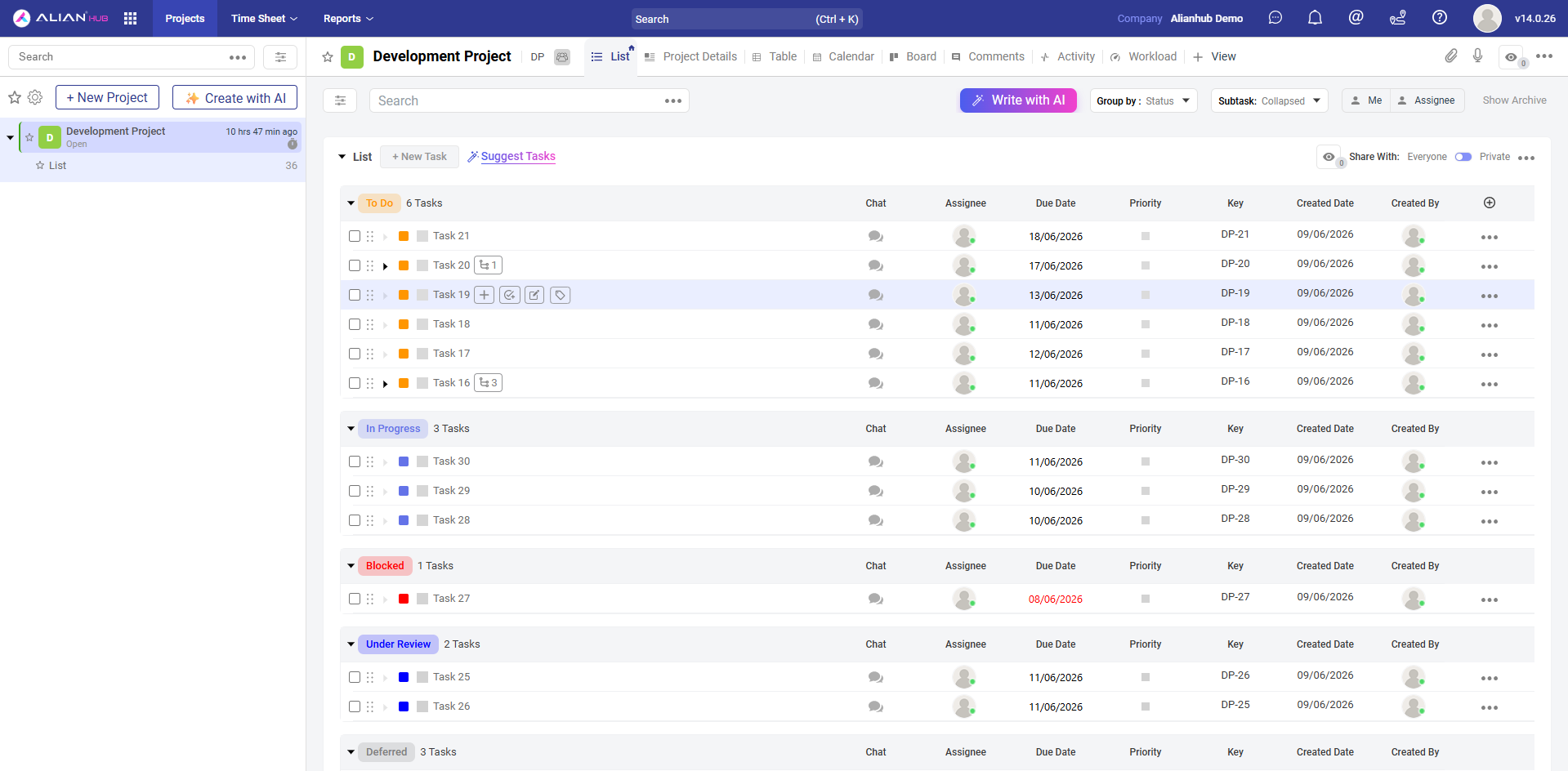
Task: Open project header more options ellipsis
Action: pos(1543,56)
